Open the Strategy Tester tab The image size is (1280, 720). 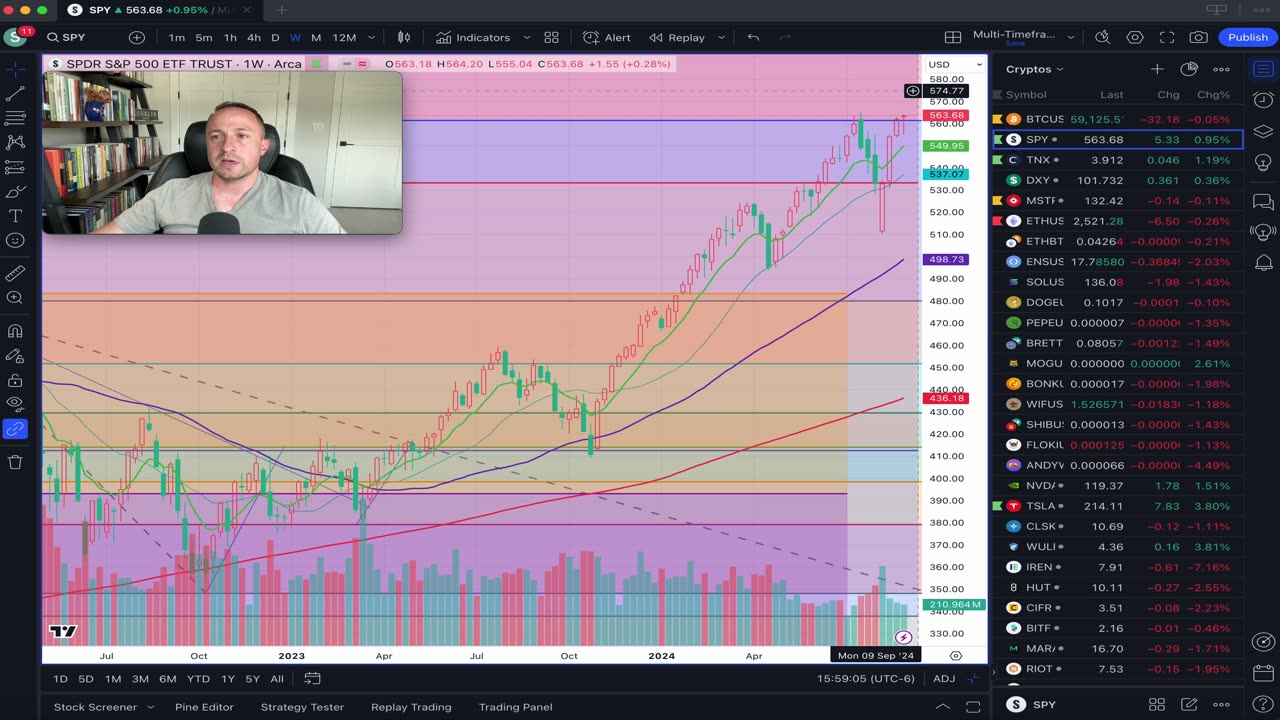click(x=301, y=707)
